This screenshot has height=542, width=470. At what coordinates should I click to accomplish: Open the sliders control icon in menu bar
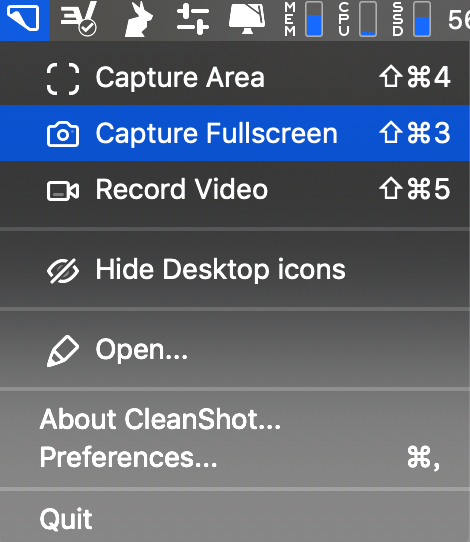tap(193, 19)
